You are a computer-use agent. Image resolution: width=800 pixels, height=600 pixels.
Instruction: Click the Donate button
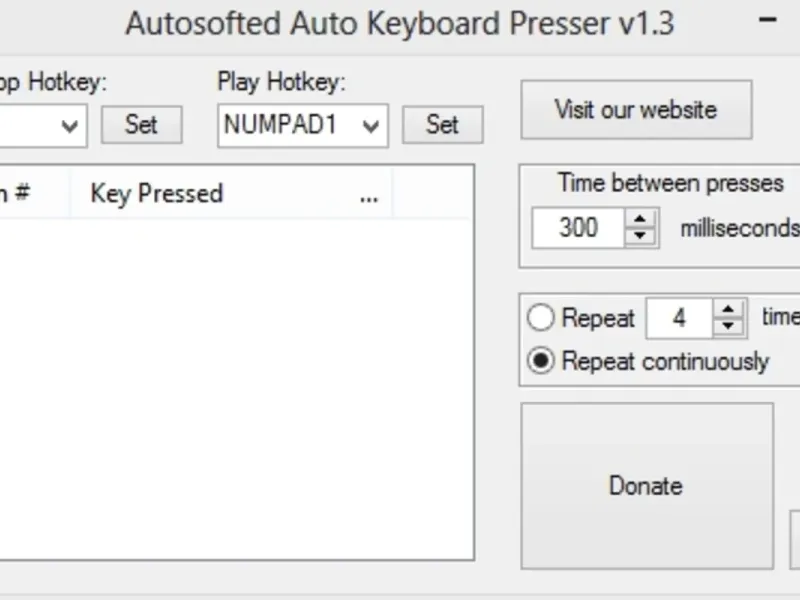click(x=646, y=485)
